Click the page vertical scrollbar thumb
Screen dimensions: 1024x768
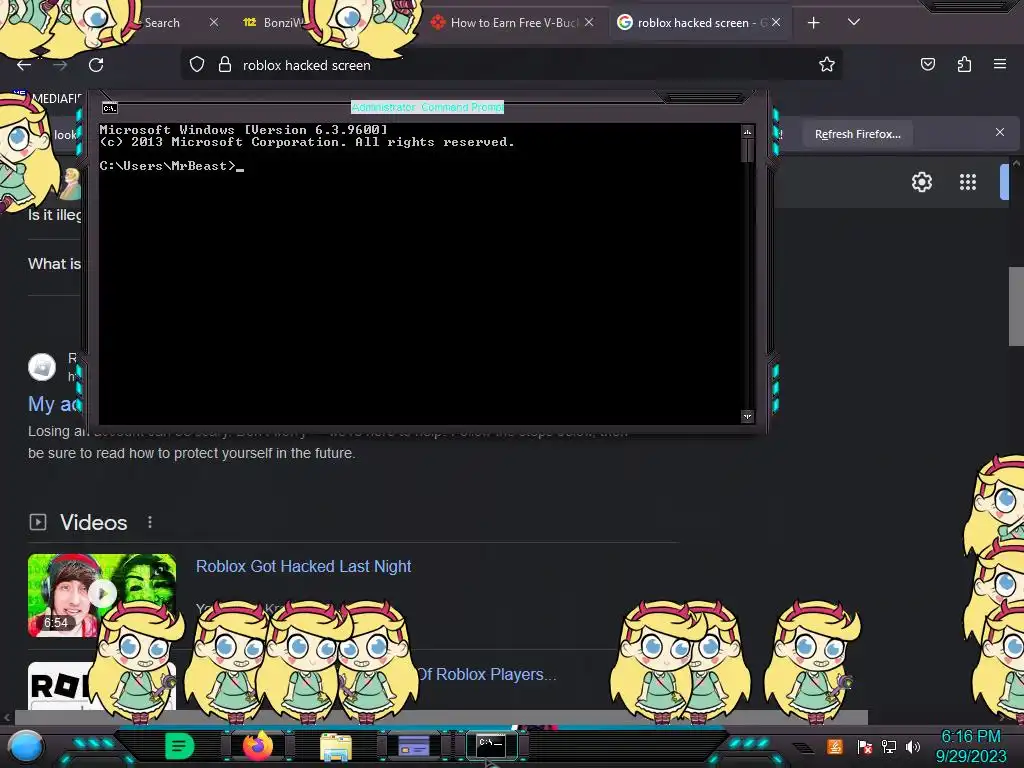[x=1016, y=306]
